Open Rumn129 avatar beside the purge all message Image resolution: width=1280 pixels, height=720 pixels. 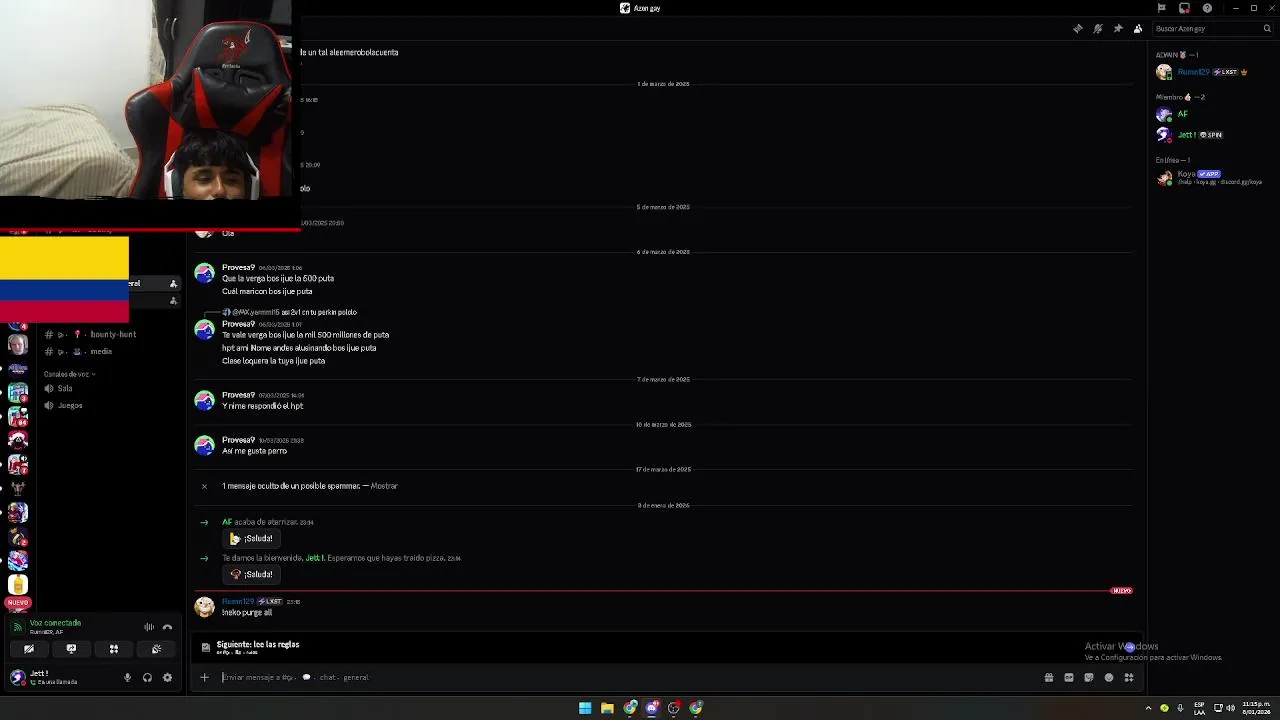204,607
